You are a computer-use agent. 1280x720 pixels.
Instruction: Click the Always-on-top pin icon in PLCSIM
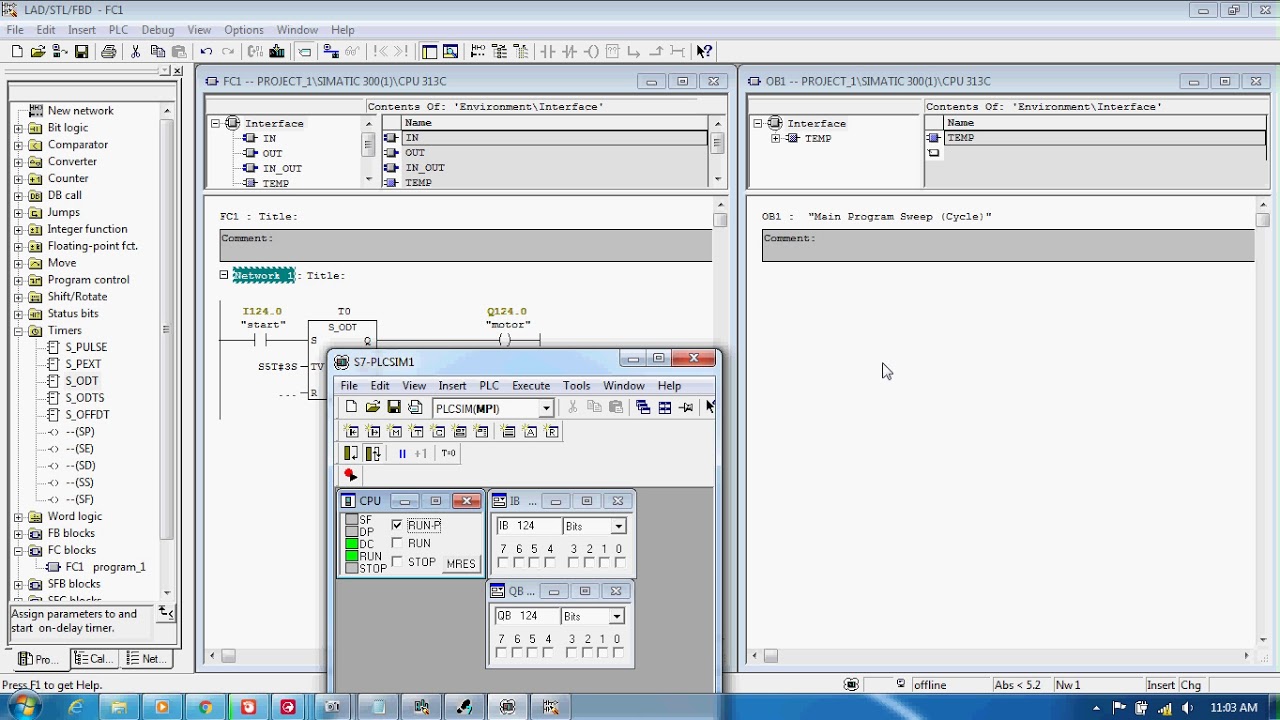coord(686,408)
